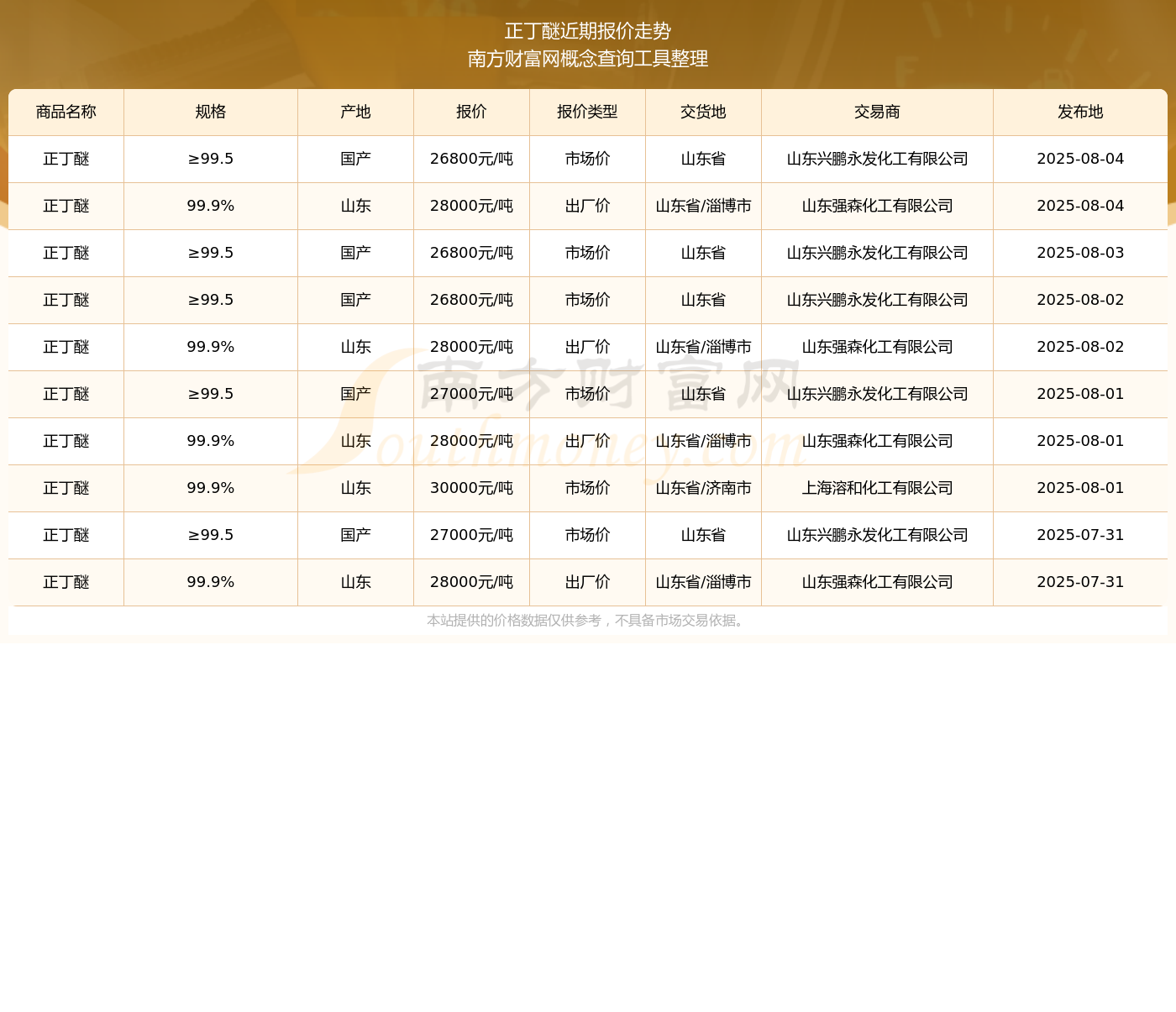The height and width of the screenshot is (1012, 1176).
Task: Click 99.9% spec in the 上海溶和 row
Action: (x=211, y=488)
